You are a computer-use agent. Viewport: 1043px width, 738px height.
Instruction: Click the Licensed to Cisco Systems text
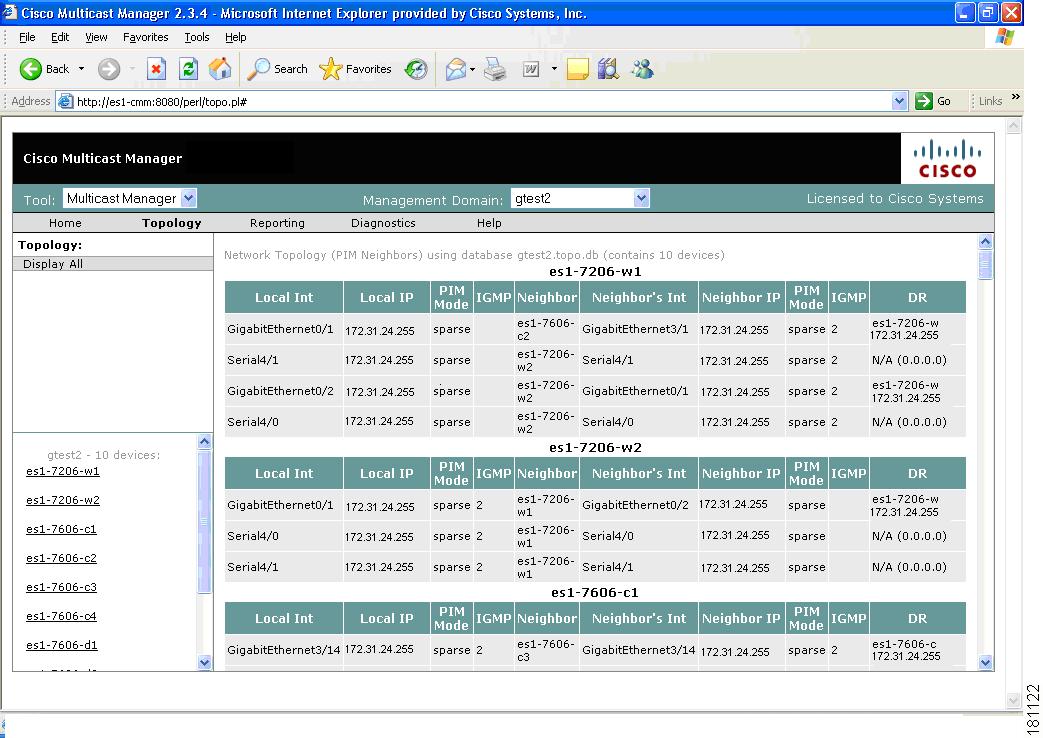pos(895,198)
